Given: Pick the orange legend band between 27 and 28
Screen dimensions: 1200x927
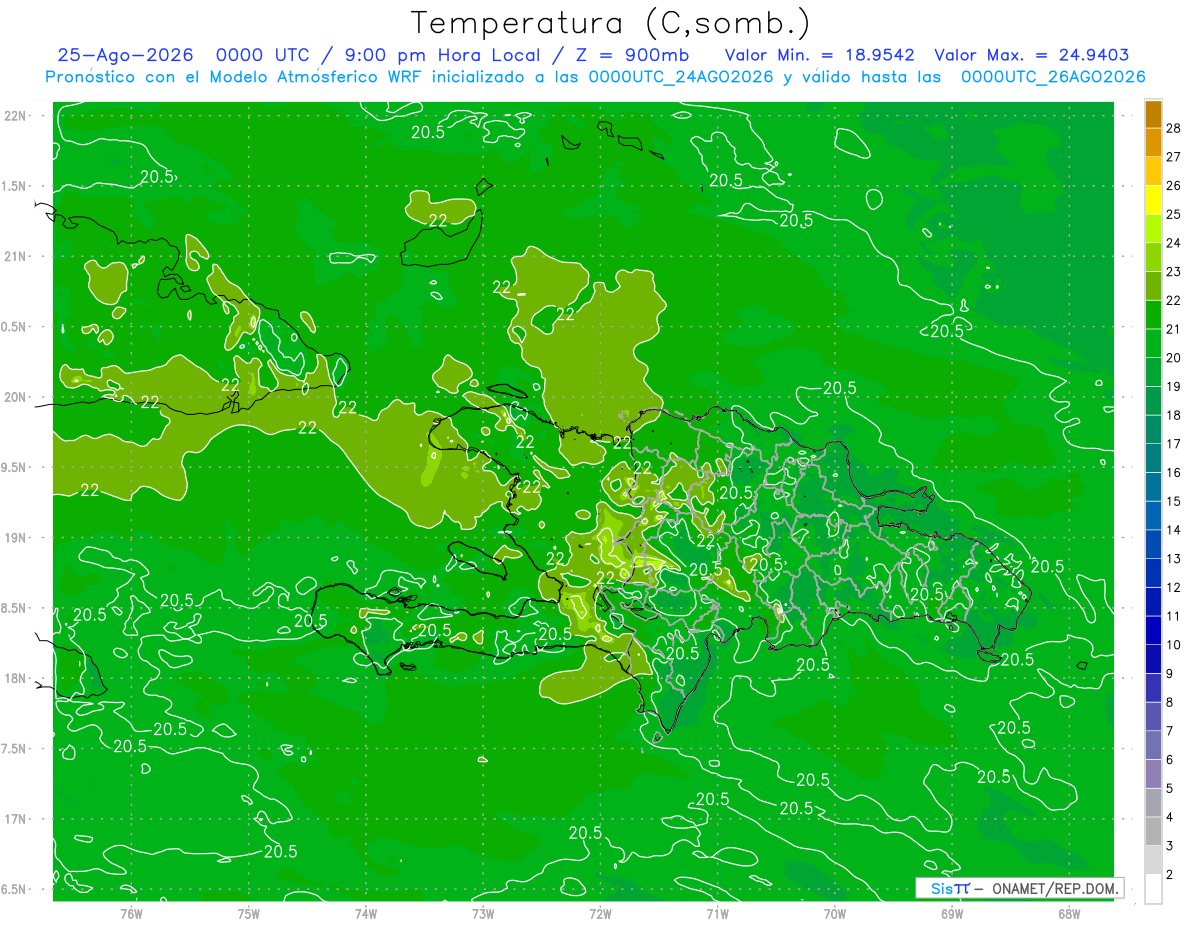Looking at the screenshot, I should pos(1153,142).
